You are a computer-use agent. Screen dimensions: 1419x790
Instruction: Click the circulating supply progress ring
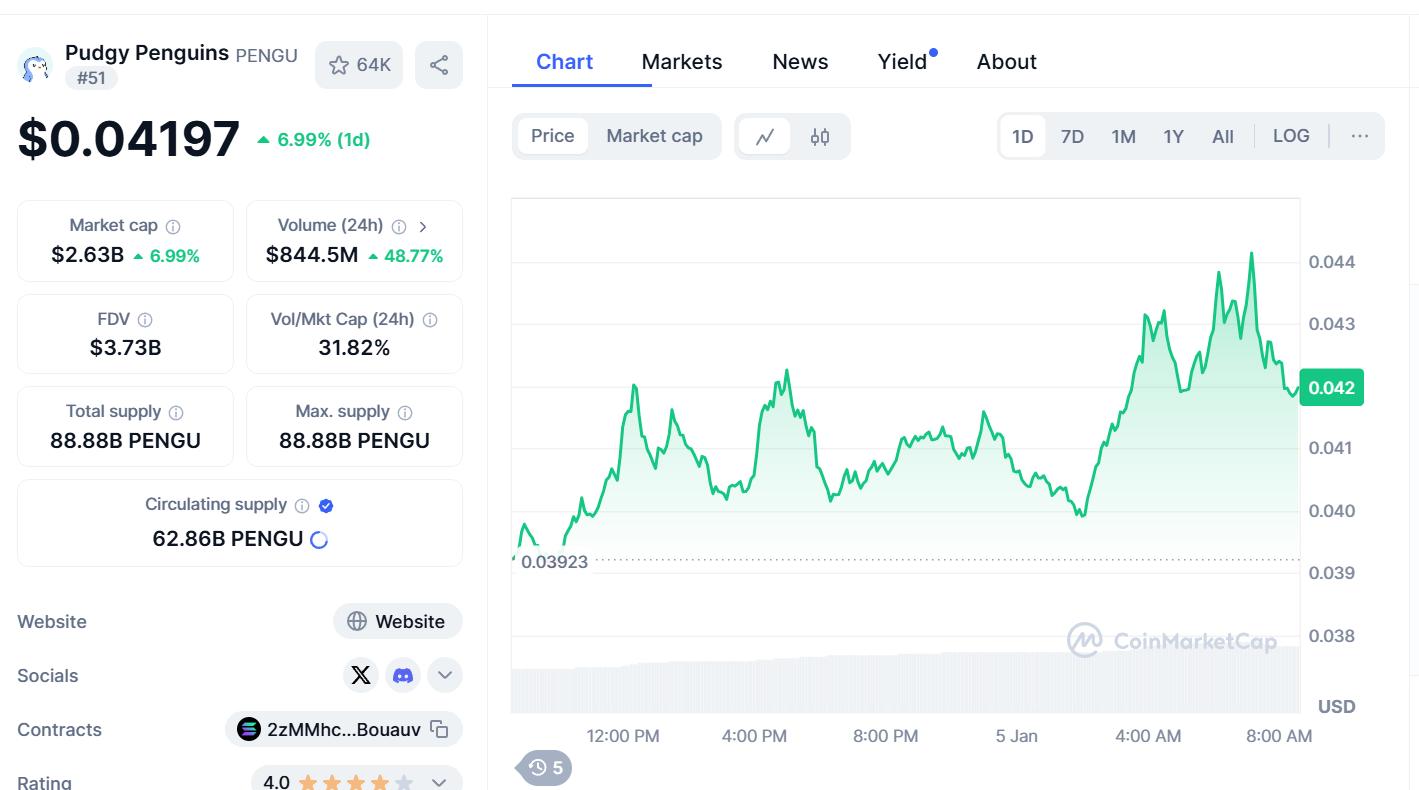(319, 540)
